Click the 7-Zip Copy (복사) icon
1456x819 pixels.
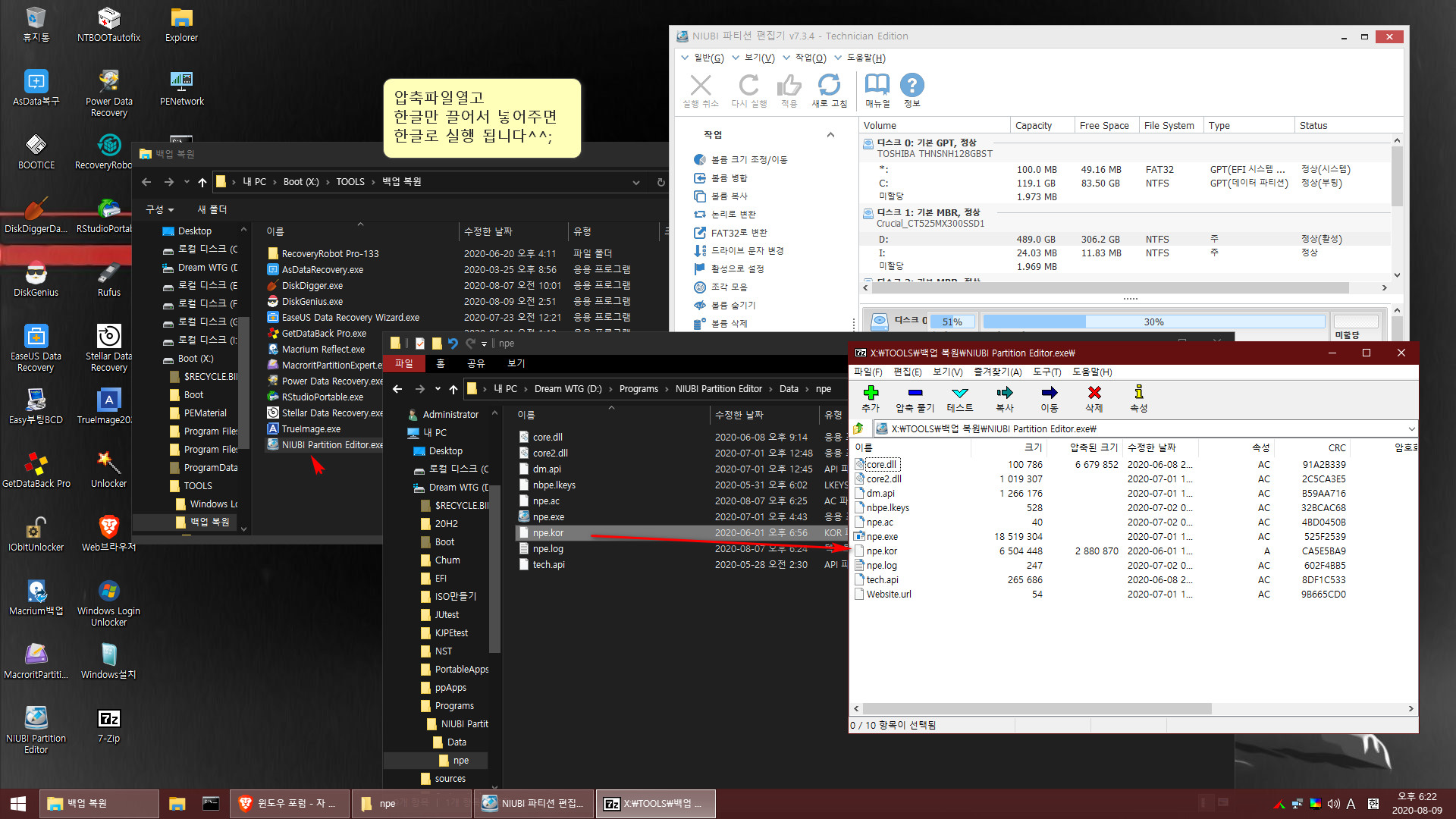tap(1005, 392)
